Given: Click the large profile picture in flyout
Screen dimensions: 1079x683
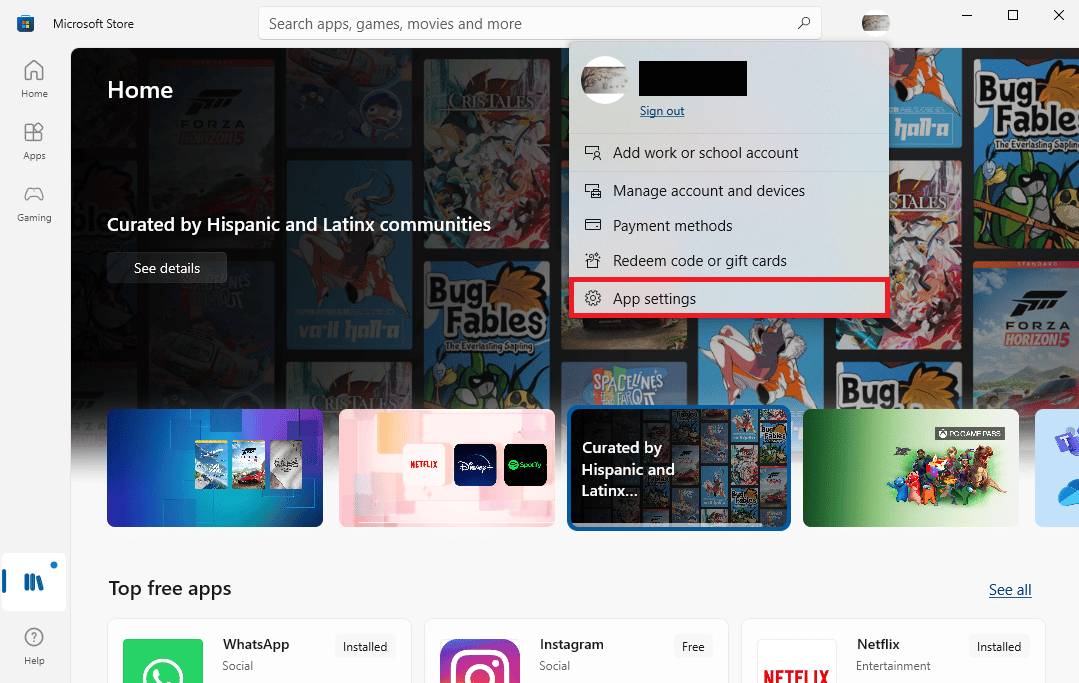Looking at the screenshot, I should 604,80.
